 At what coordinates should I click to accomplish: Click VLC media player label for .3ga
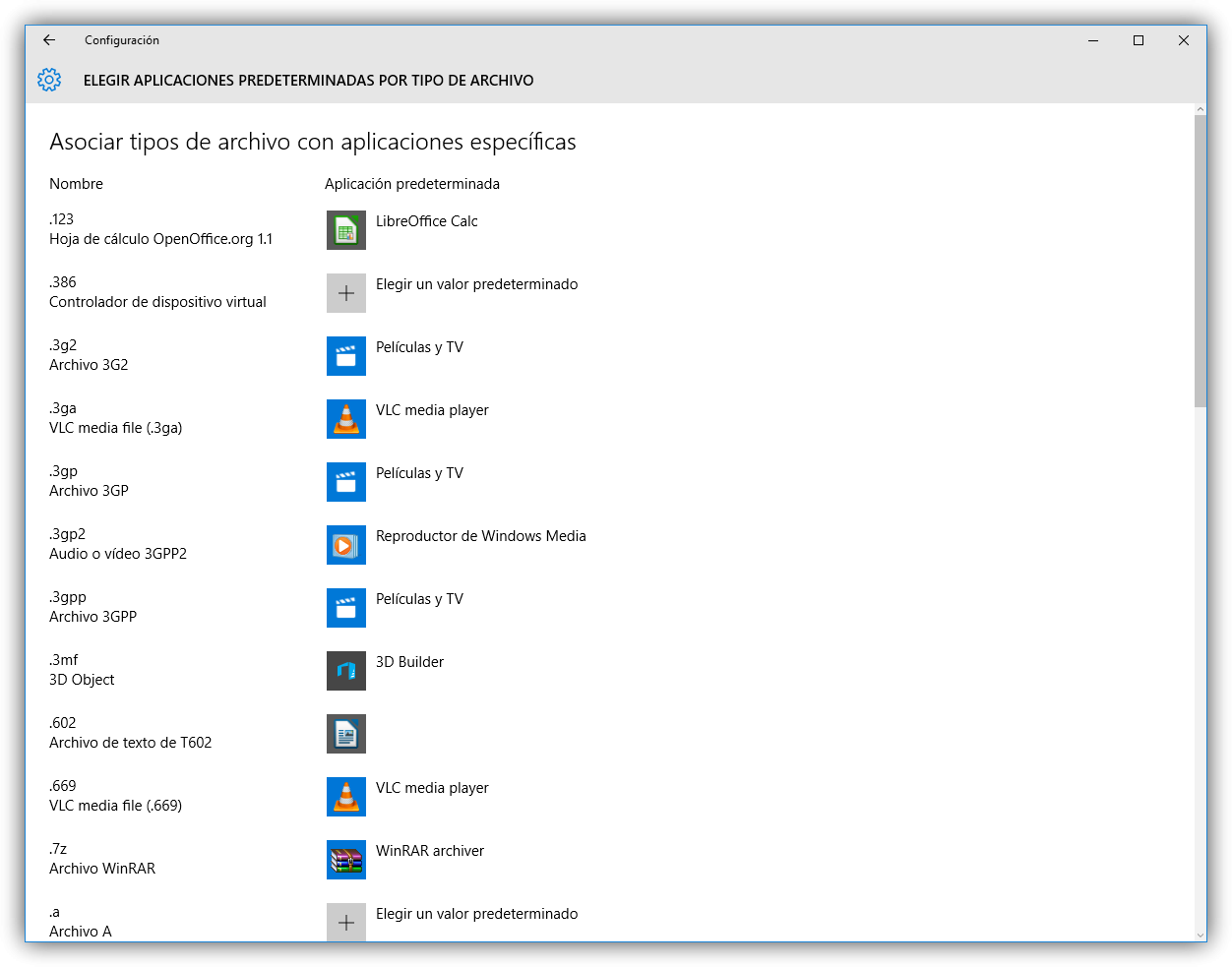point(432,410)
